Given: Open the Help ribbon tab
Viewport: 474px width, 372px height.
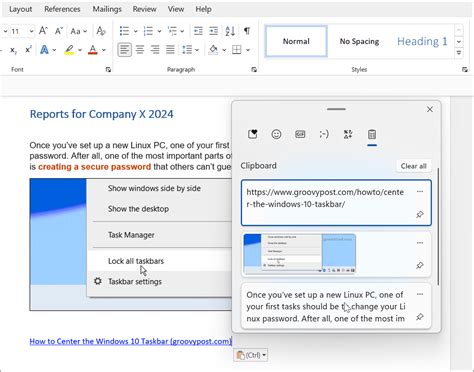Looking at the screenshot, I should pos(203,9).
